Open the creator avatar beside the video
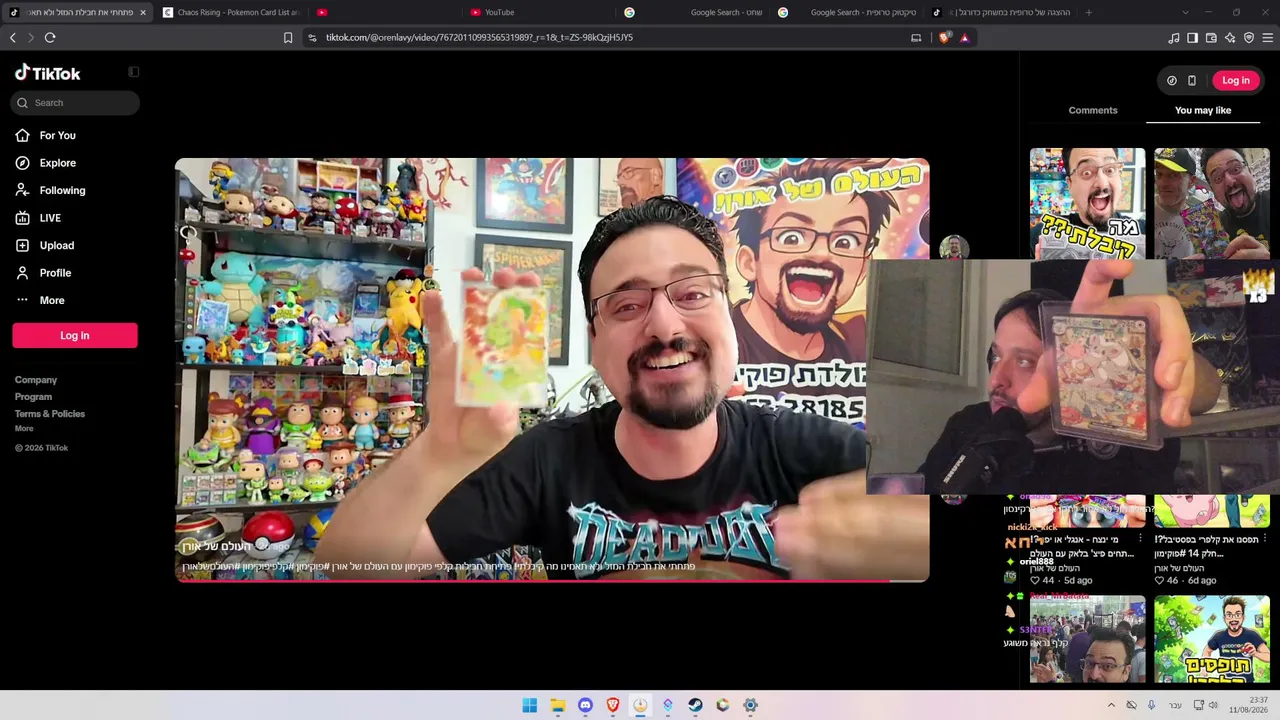Image resolution: width=1280 pixels, height=720 pixels. point(954,248)
